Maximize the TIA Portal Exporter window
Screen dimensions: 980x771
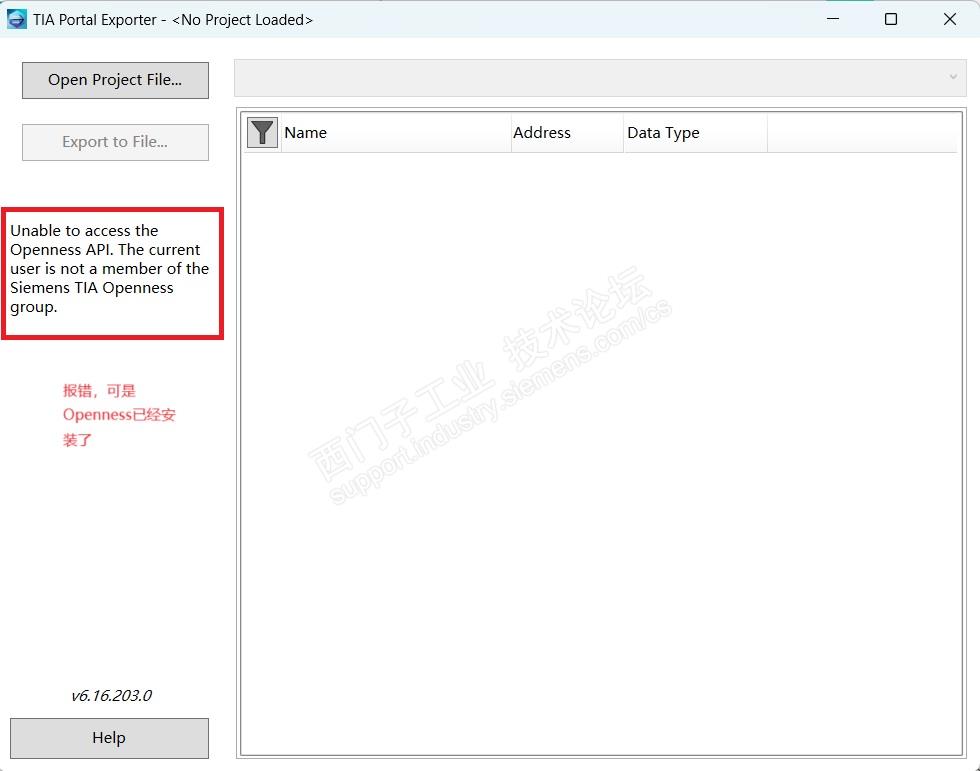[x=891, y=19]
